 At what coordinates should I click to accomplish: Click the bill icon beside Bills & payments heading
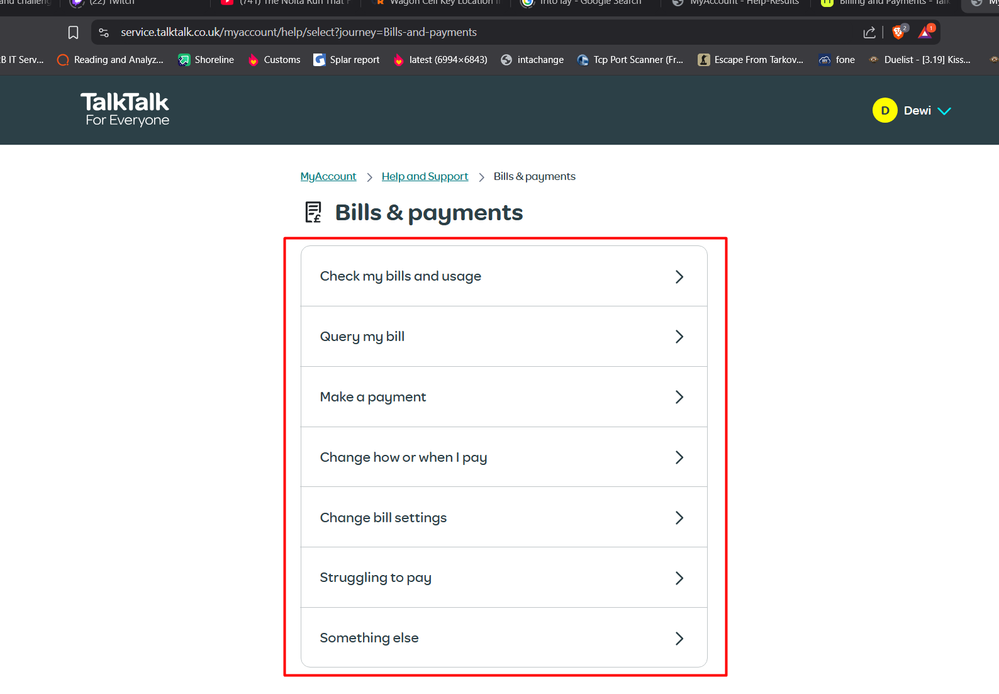[x=313, y=212]
